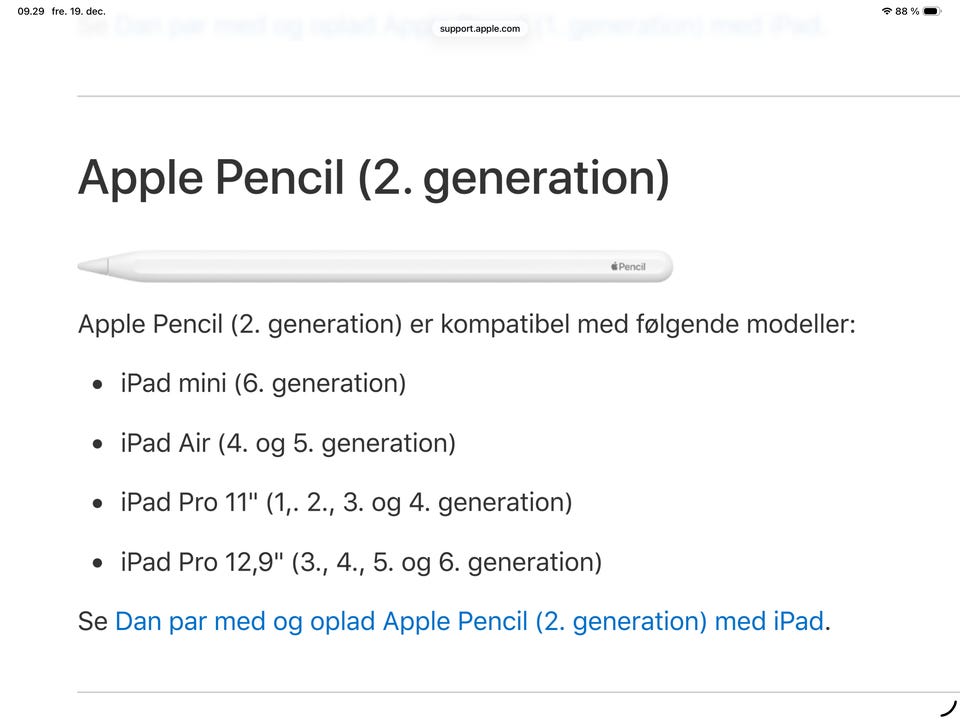Tap the bullet before iPad mini
960x720 pixels.
(97, 384)
